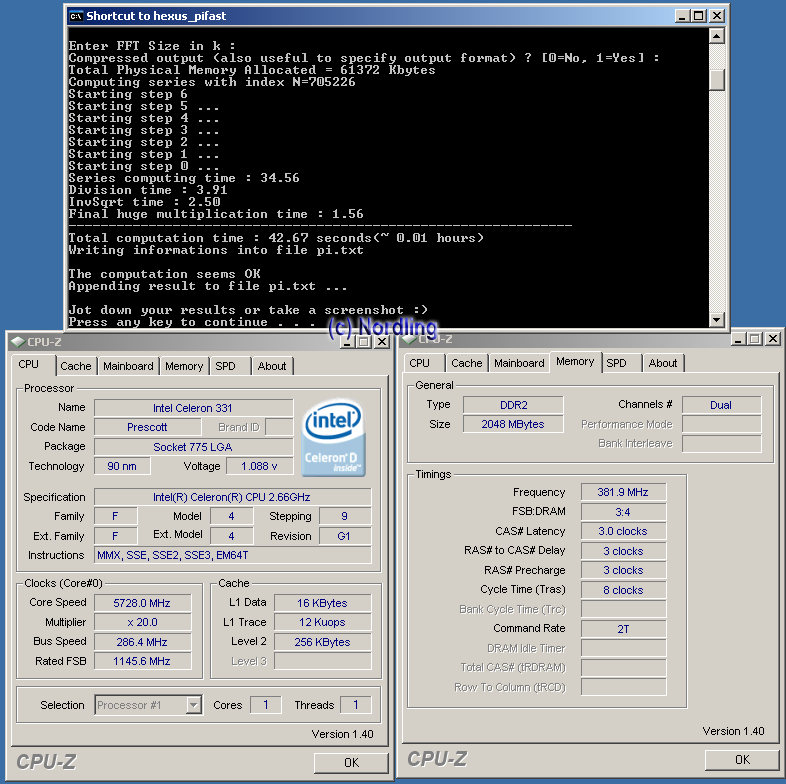Click OK in the left CPU-Z window
This screenshot has height=784, width=786.
tap(351, 762)
